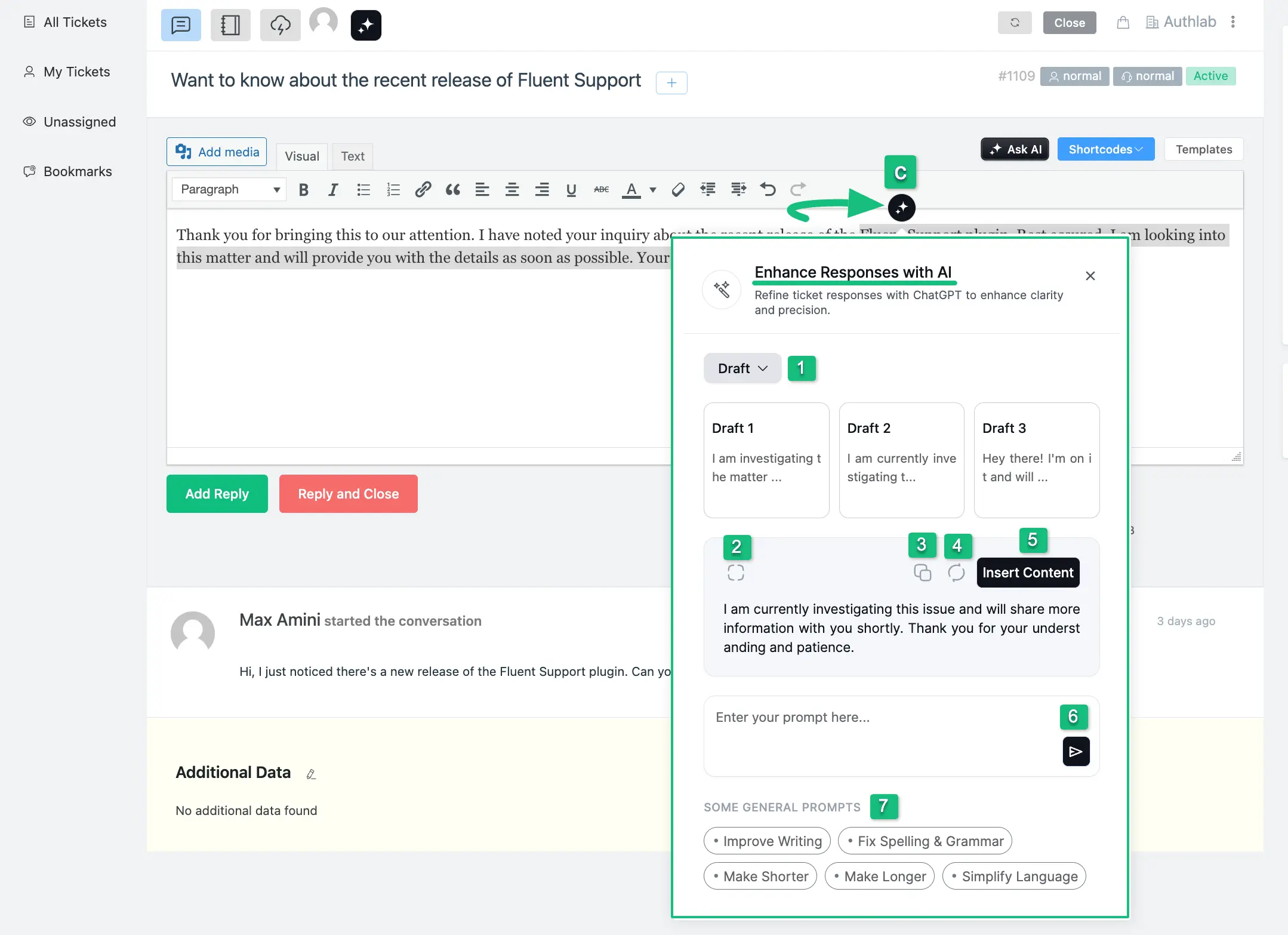Click the Active status badge
The width and height of the screenshot is (1288, 935).
click(x=1210, y=76)
